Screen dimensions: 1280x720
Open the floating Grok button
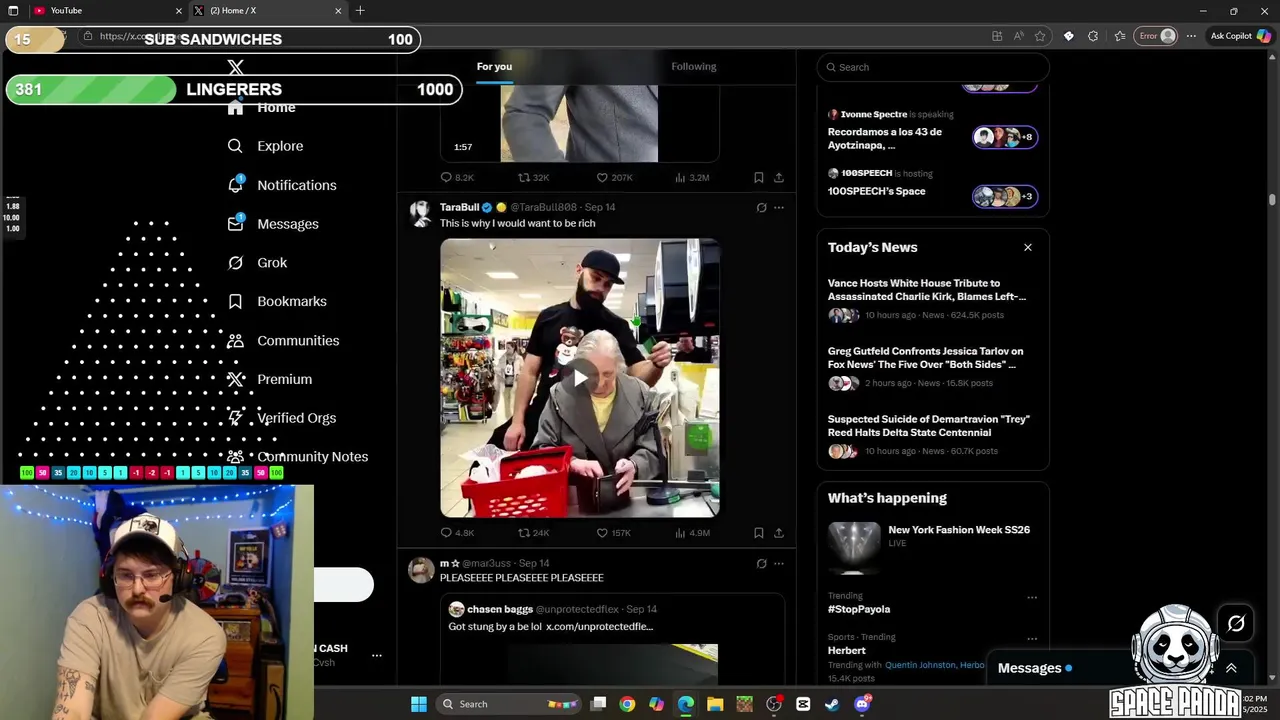[x=1236, y=624]
